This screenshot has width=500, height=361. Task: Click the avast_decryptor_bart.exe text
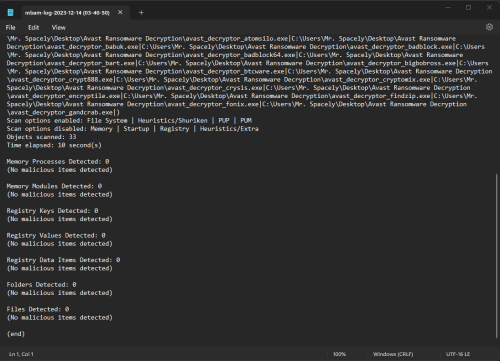[x=91, y=63]
